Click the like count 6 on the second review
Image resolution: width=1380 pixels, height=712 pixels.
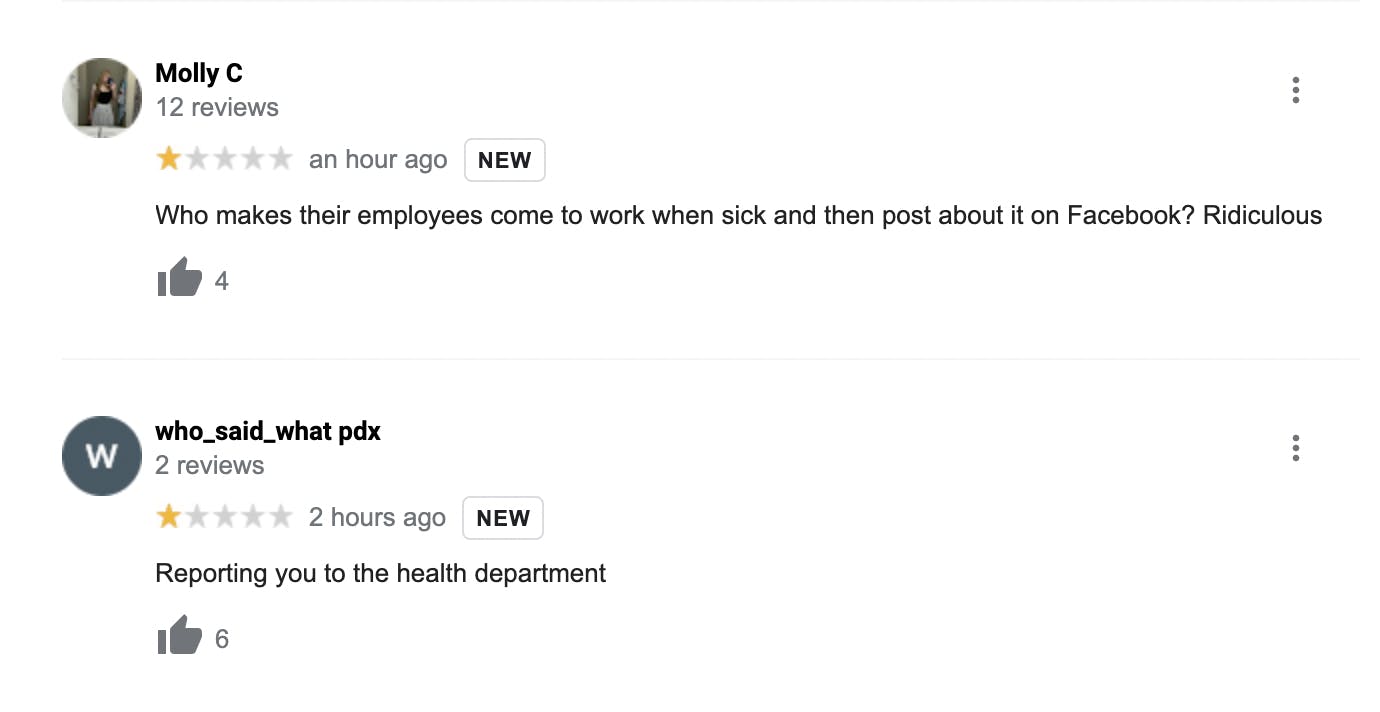pyautogui.click(x=222, y=639)
